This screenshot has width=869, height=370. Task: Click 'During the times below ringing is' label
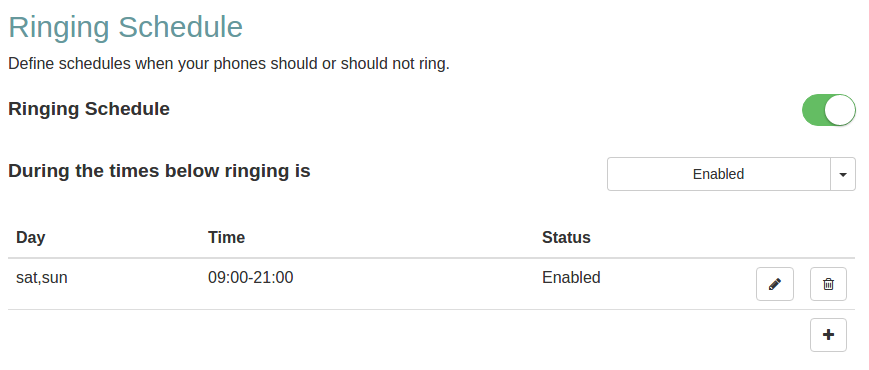(x=159, y=171)
